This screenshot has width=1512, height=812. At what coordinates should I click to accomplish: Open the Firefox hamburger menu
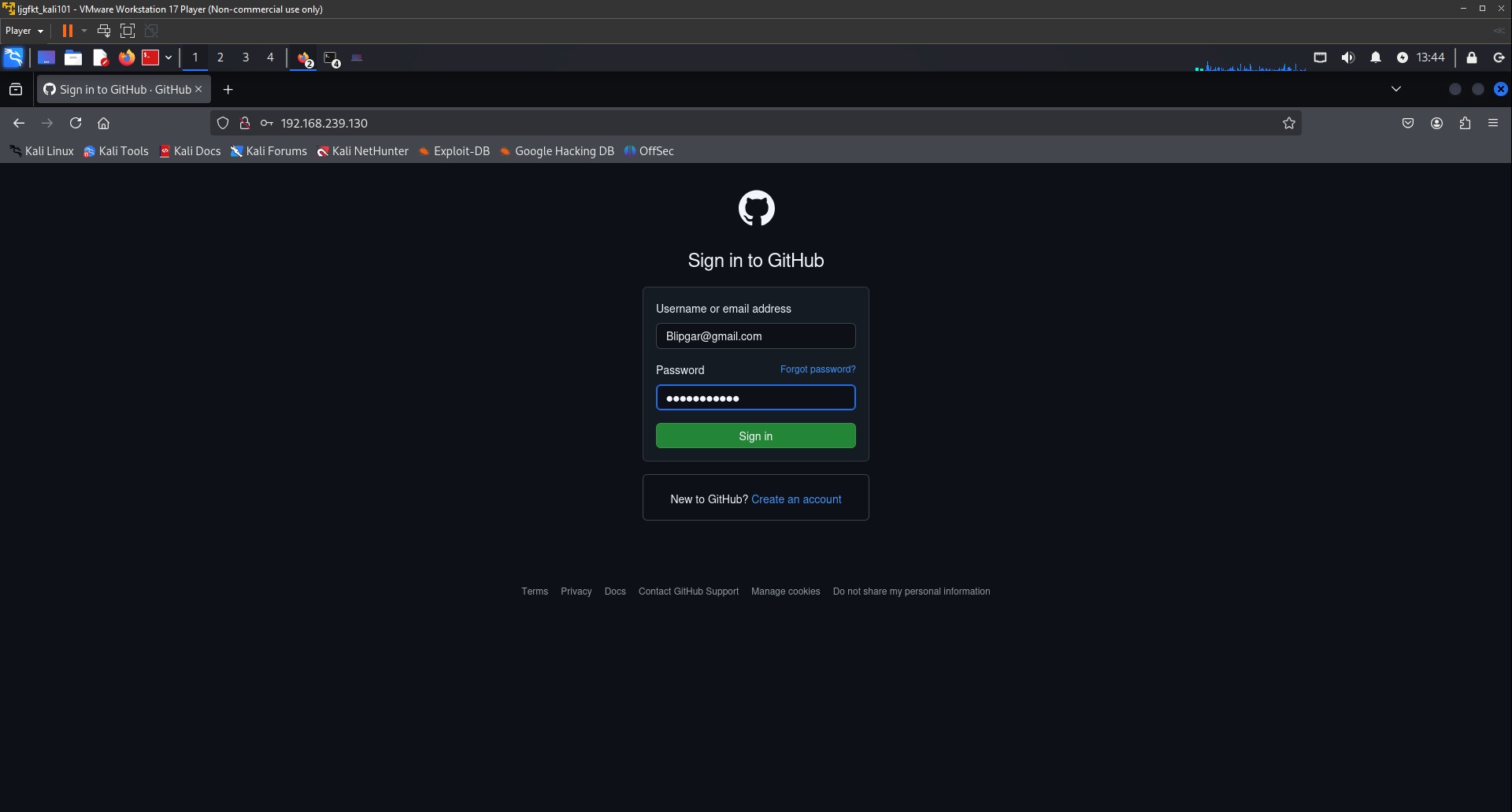coord(1493,123)
